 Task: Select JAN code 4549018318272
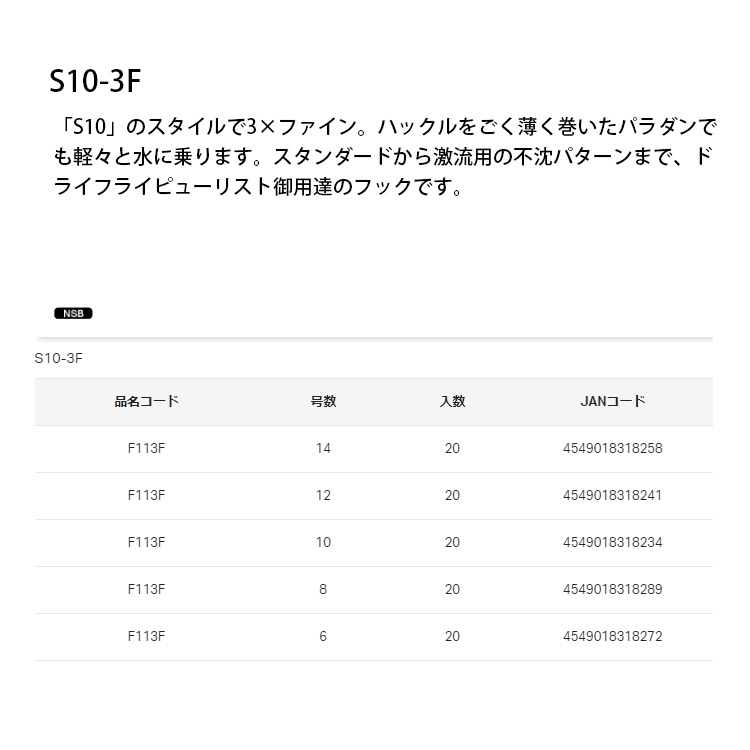613,637
